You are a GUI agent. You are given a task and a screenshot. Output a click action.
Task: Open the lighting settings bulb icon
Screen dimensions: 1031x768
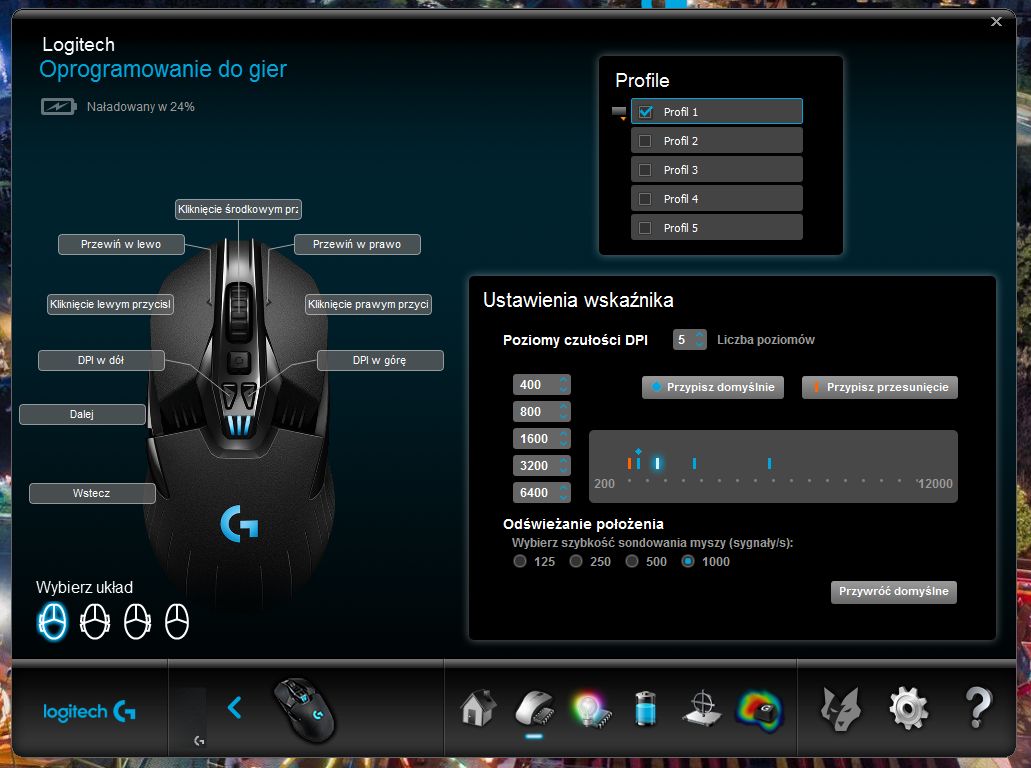click(x=592, y=709)
